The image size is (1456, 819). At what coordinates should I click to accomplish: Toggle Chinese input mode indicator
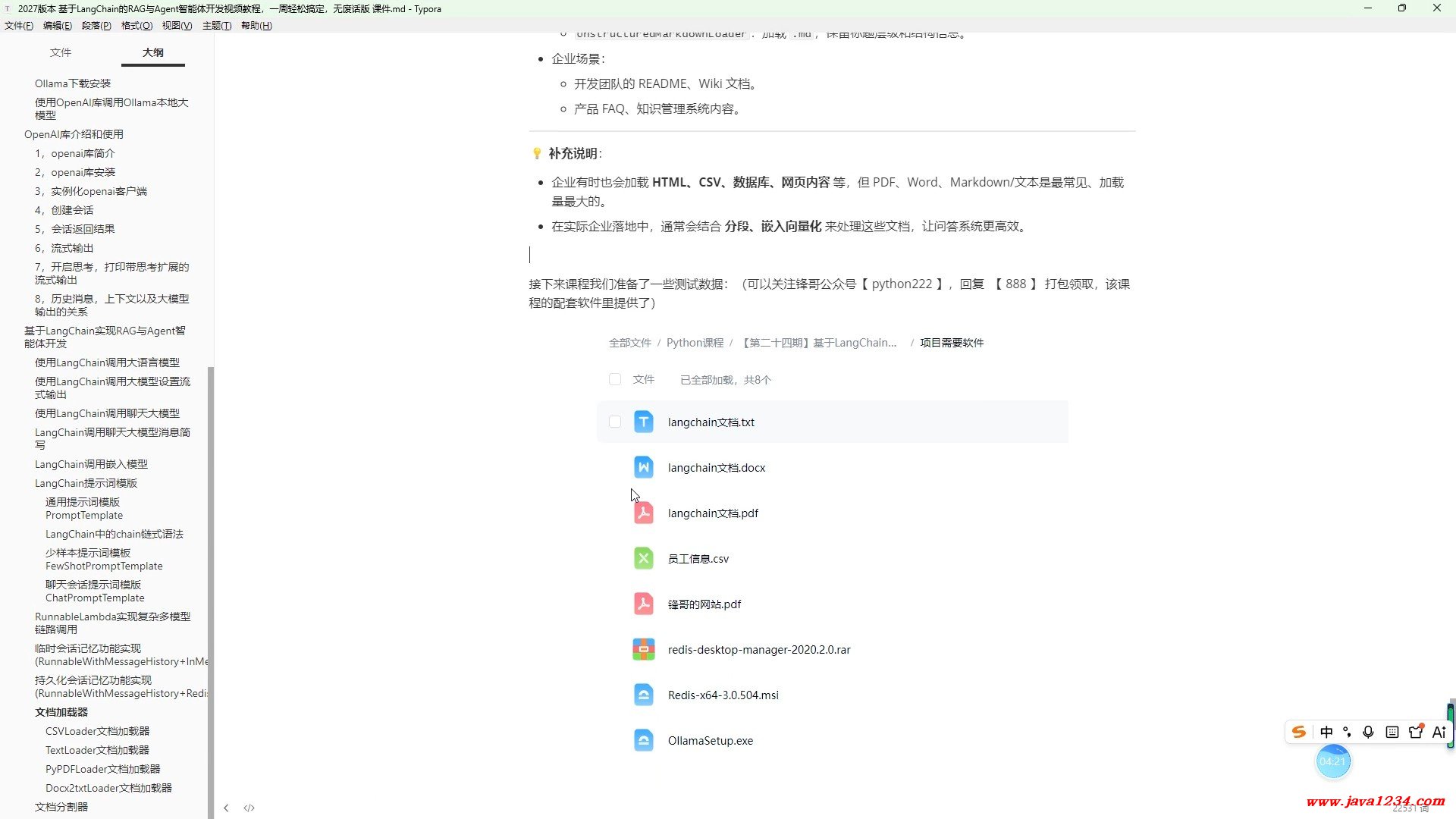pyautogui.click(x=1326, y=732)
